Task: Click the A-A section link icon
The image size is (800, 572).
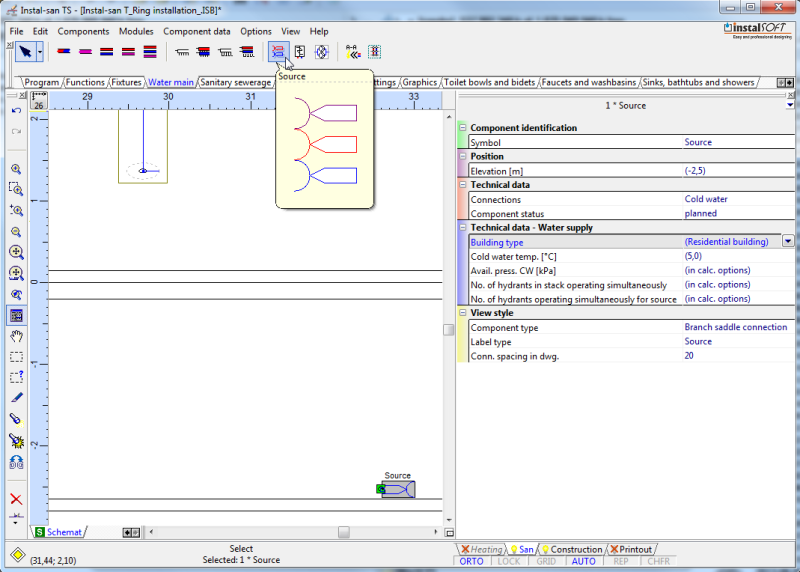Action: pos(353,52)
